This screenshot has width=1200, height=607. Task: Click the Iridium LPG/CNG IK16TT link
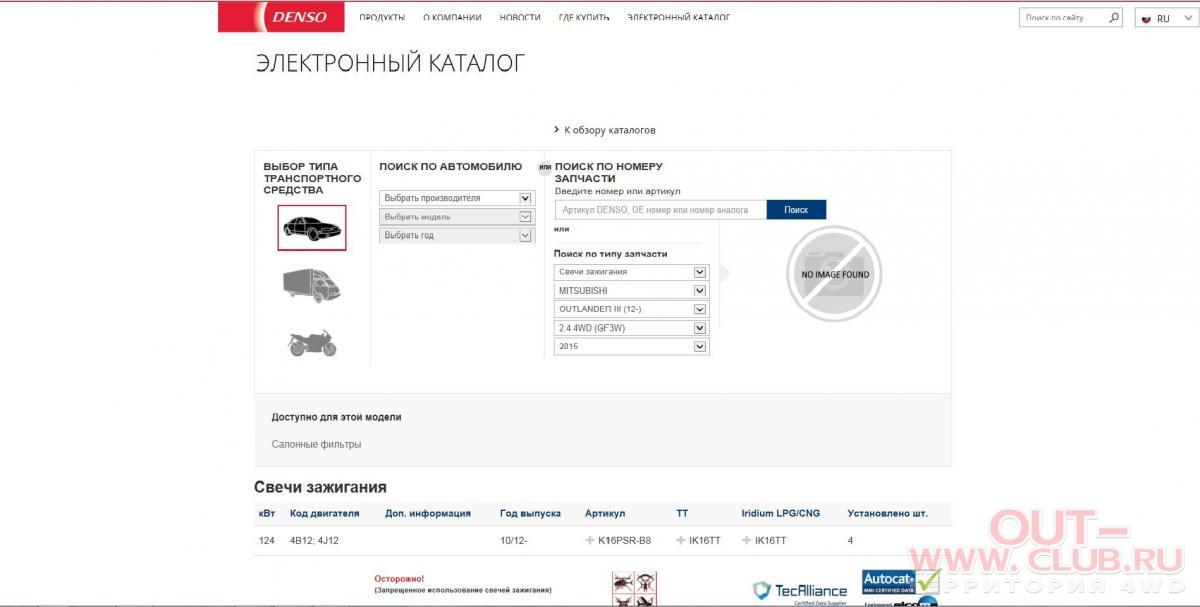tap(770, 540)
